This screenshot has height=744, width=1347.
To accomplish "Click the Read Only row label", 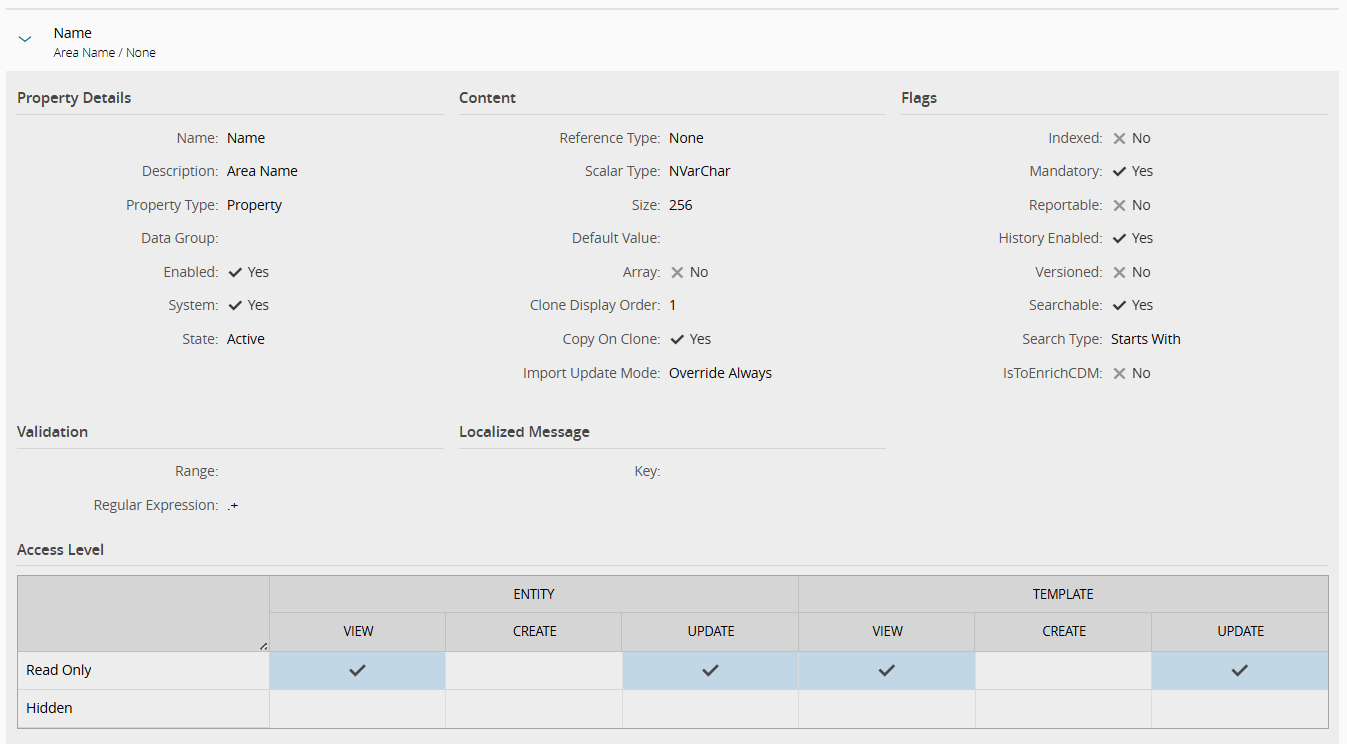I will (59, 670).
